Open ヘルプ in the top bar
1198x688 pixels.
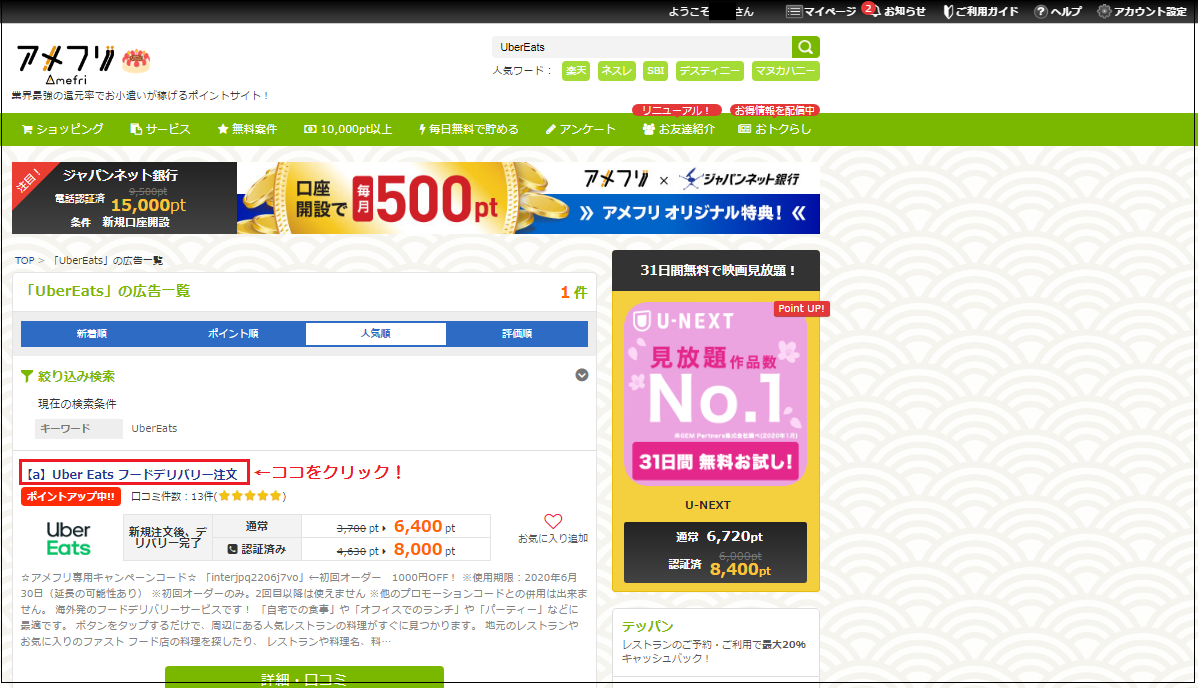coord(1058,11)
